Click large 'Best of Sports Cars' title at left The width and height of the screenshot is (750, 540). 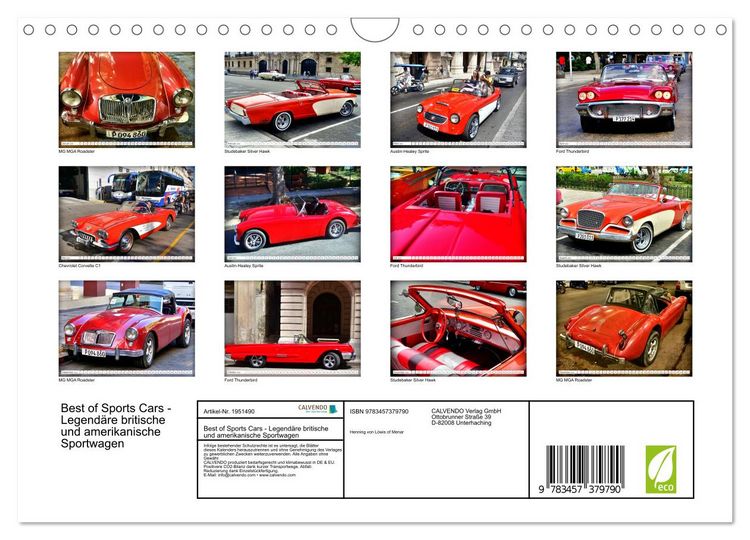click(116, 426)
